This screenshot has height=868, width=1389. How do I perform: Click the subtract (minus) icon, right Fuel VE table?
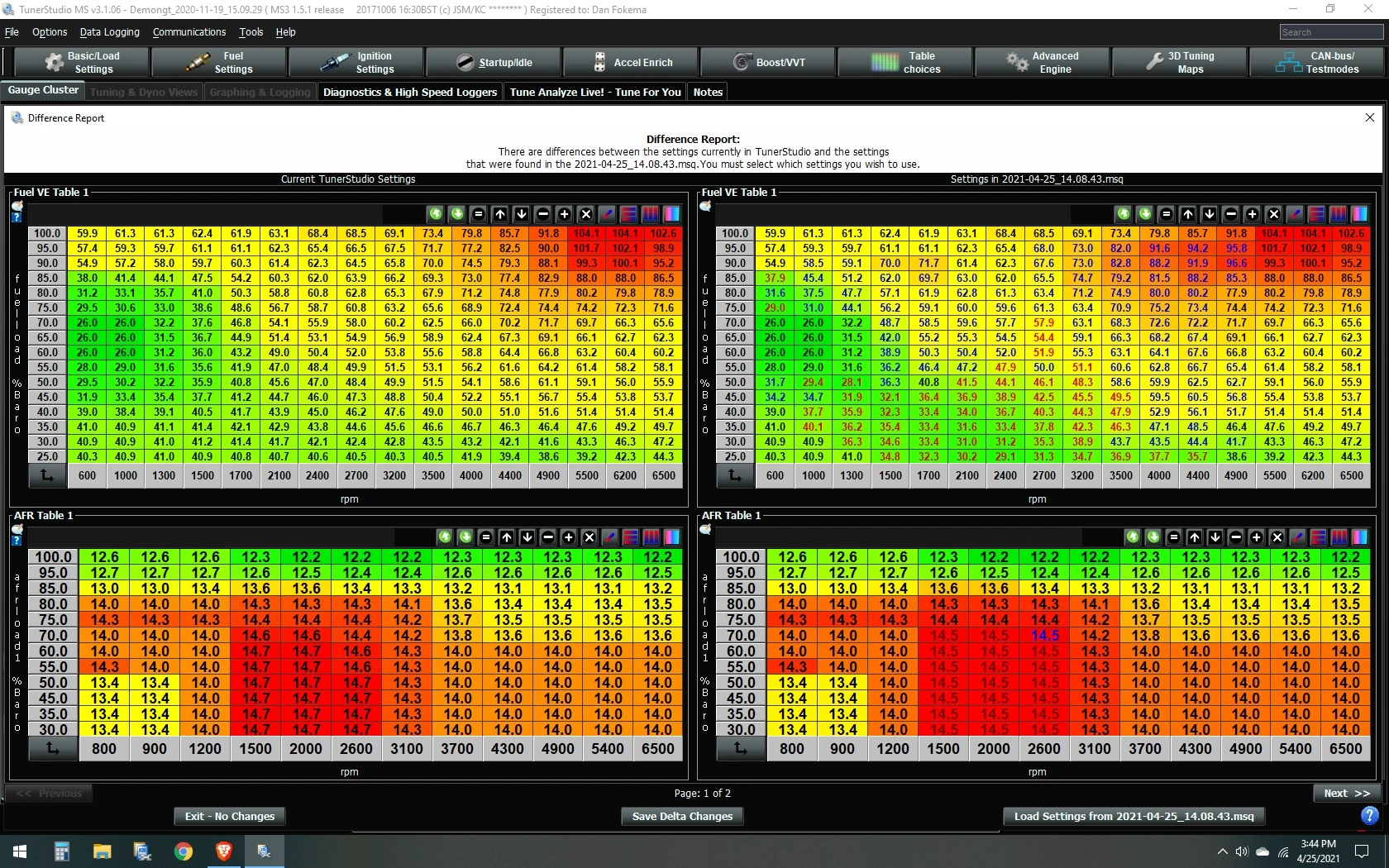click(1231, 214)
